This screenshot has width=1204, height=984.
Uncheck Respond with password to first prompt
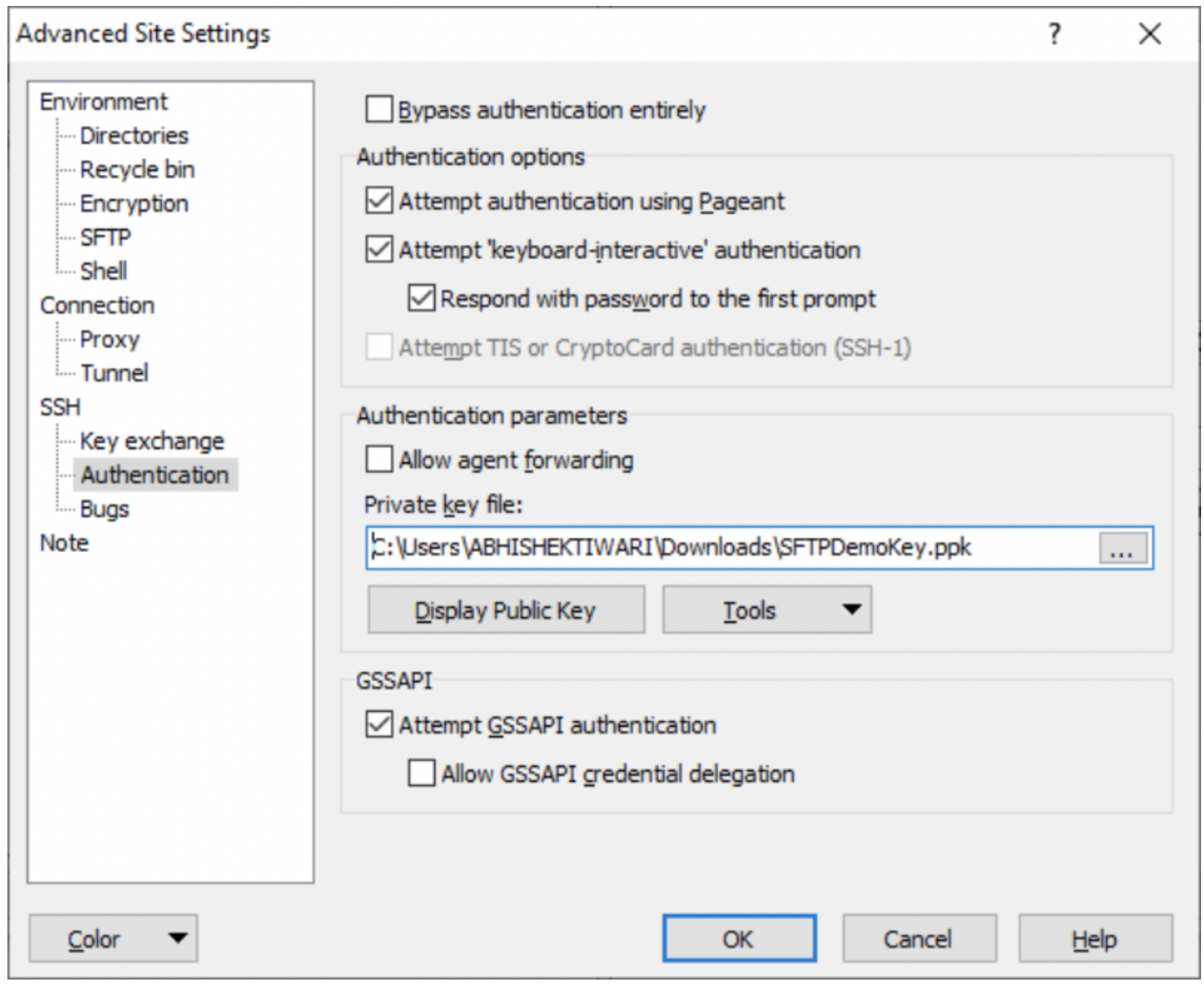coord(421,299)
